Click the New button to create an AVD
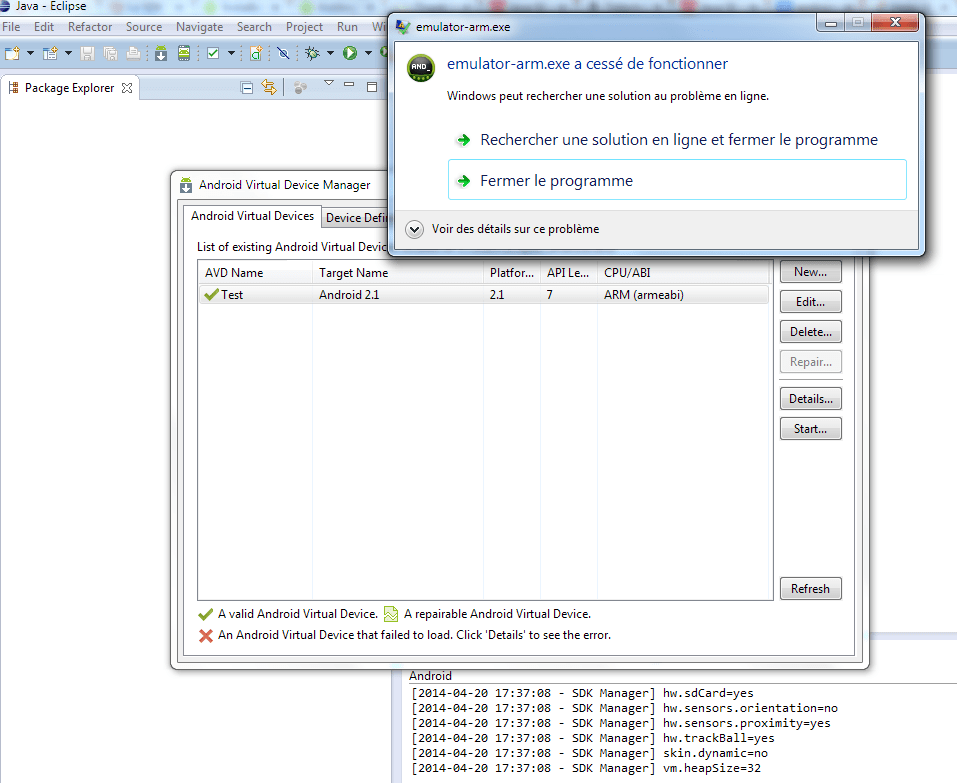The image size is (957, 783). [810, 271]
